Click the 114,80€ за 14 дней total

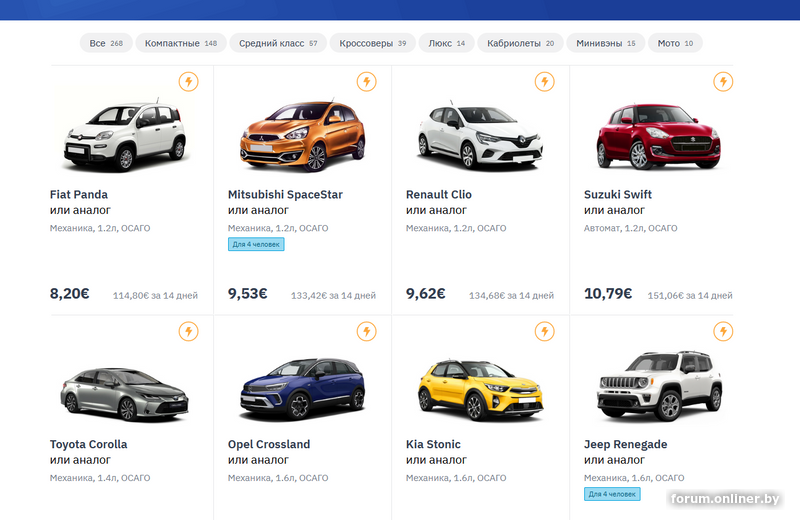[155, 295]
